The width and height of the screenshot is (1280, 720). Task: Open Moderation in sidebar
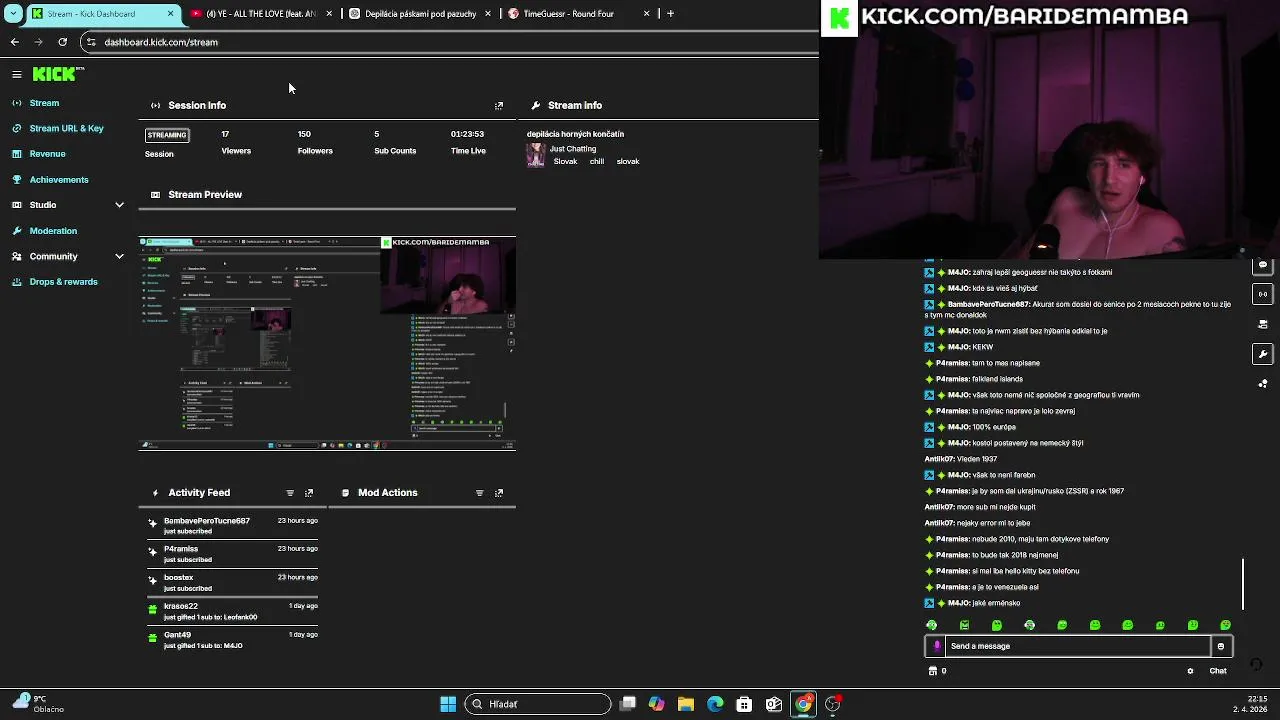tap(53, 231)
